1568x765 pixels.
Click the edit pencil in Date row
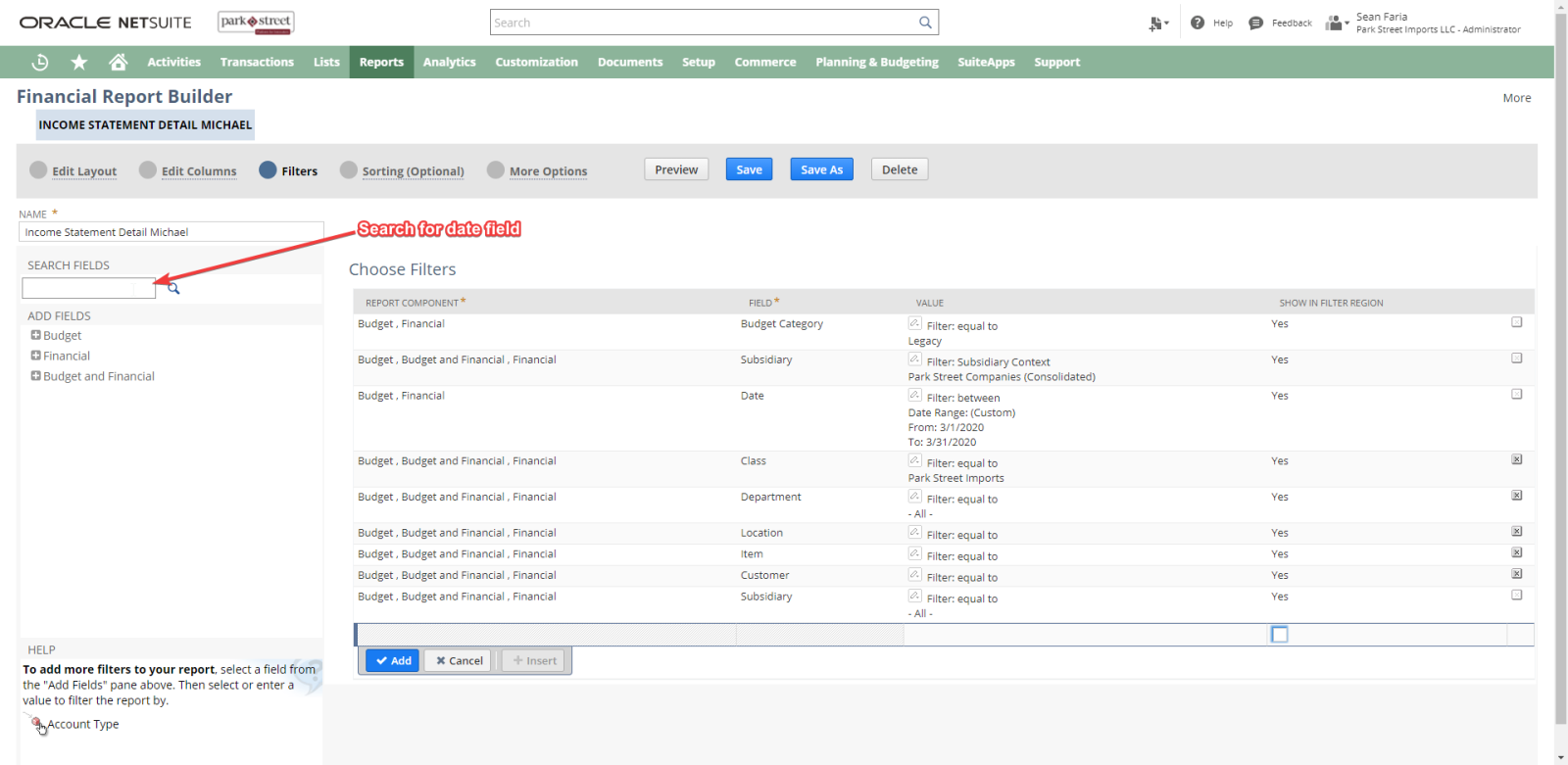click(x=914, y=395)
